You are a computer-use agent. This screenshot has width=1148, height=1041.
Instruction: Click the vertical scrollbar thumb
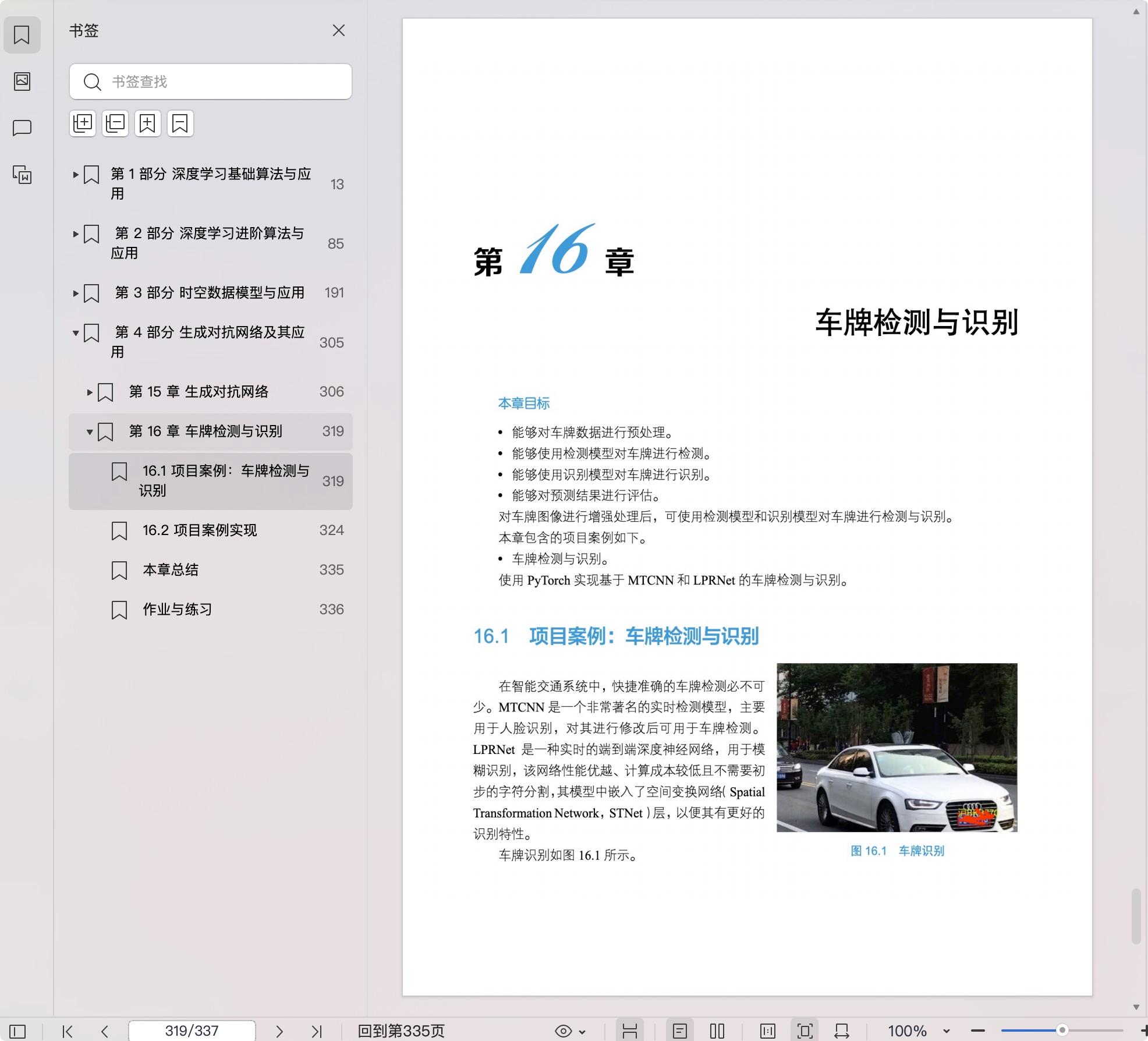1136,916
